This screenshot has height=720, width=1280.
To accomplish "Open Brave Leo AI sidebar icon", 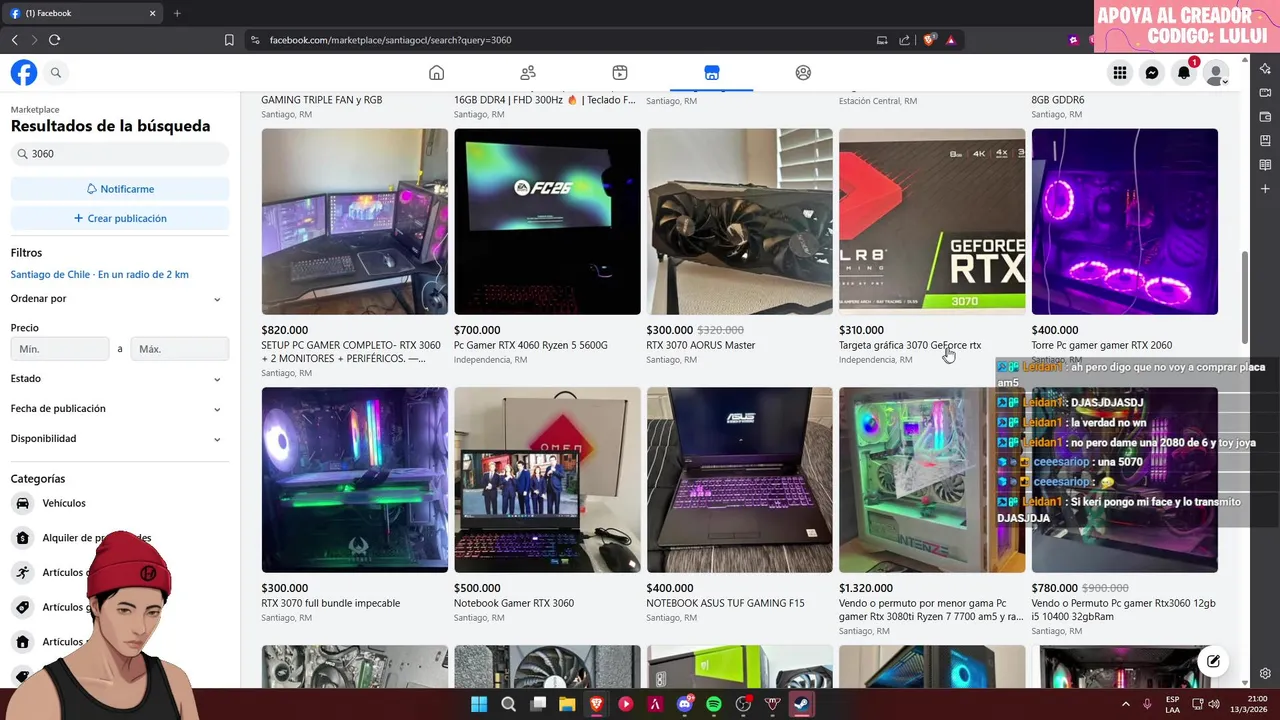I will coord(1265,69).
